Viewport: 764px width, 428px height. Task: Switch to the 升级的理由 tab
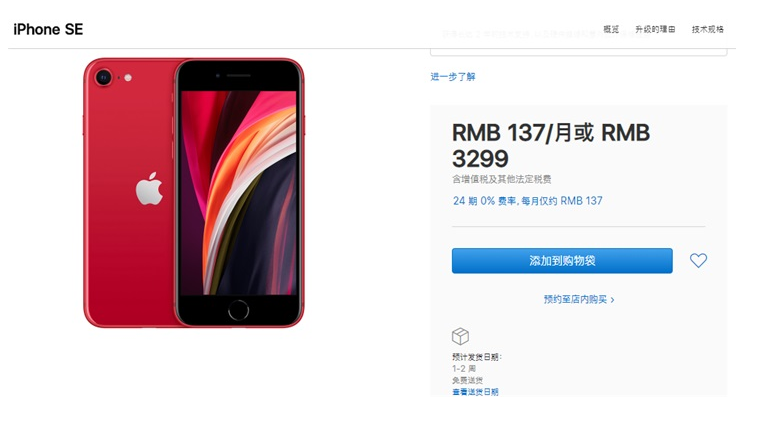pyautogui.click(x=655, y=29)
